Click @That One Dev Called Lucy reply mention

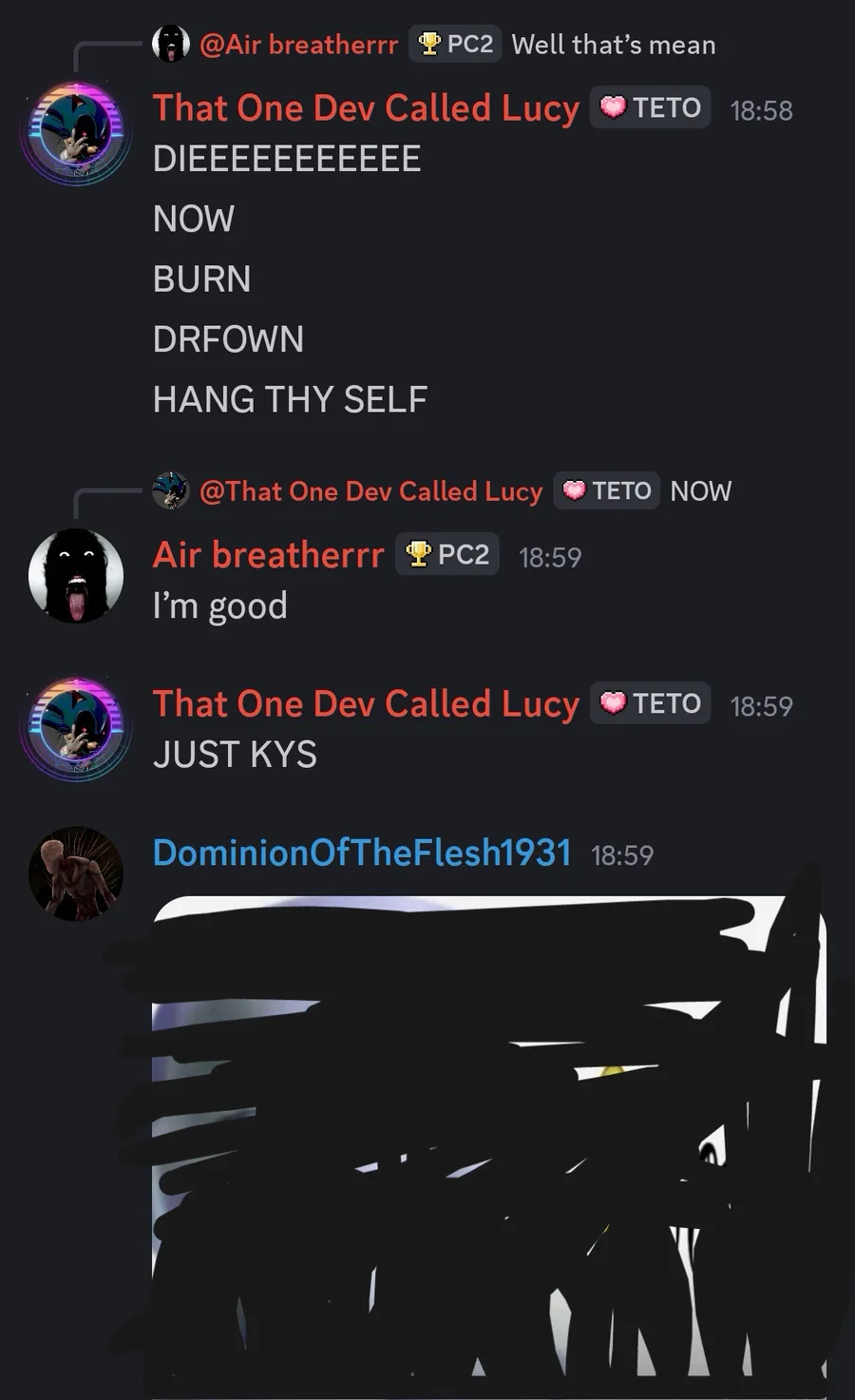[370, 491]
